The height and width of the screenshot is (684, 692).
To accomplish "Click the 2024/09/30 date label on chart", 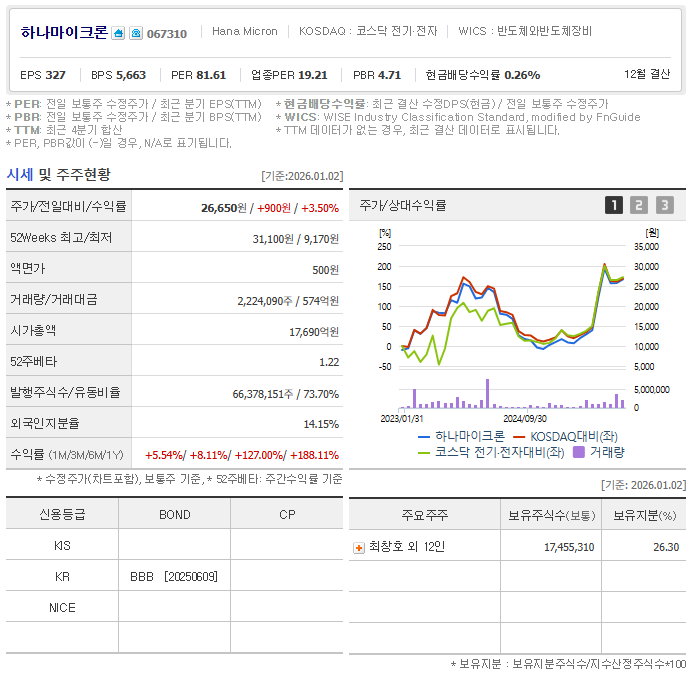I will pyautogui.click(x=525, y=418).
